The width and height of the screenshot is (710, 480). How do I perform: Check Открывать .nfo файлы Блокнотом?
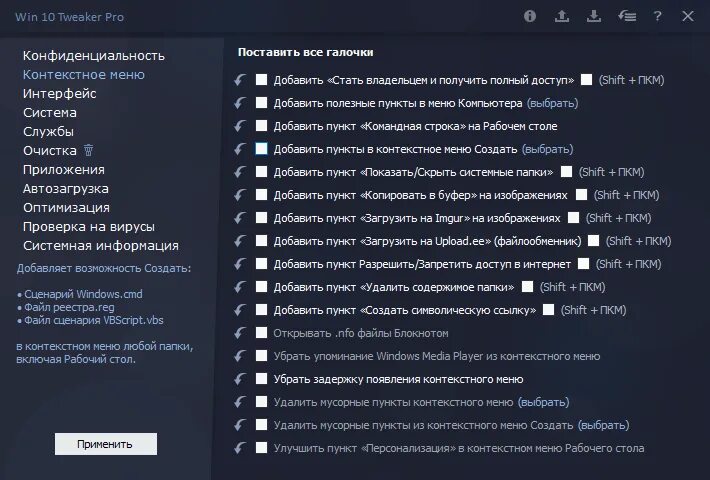pyautogui.click(x=261, y=333)
